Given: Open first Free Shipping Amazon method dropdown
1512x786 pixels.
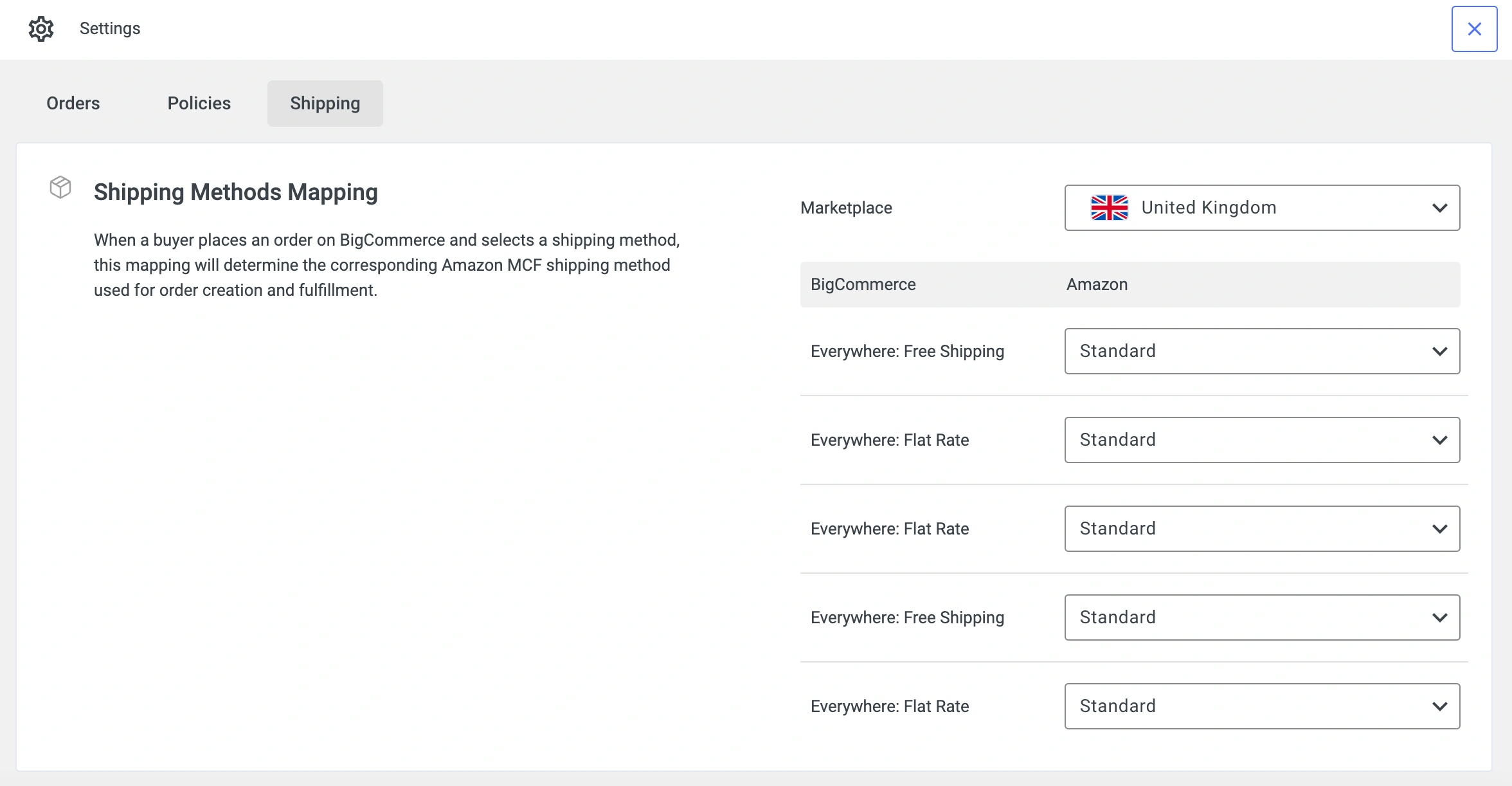Looking at the screenshot, I should tap(1261, 351).
